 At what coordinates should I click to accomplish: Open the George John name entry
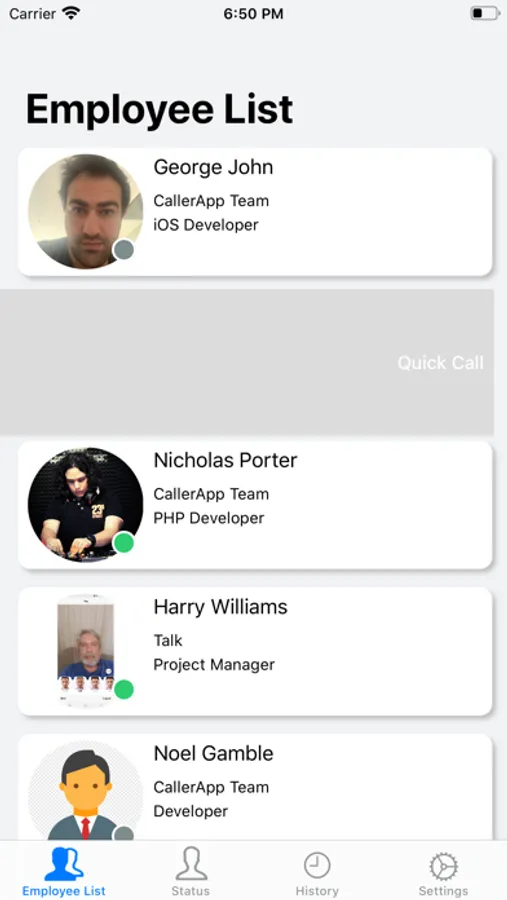(x=213, y=167)
